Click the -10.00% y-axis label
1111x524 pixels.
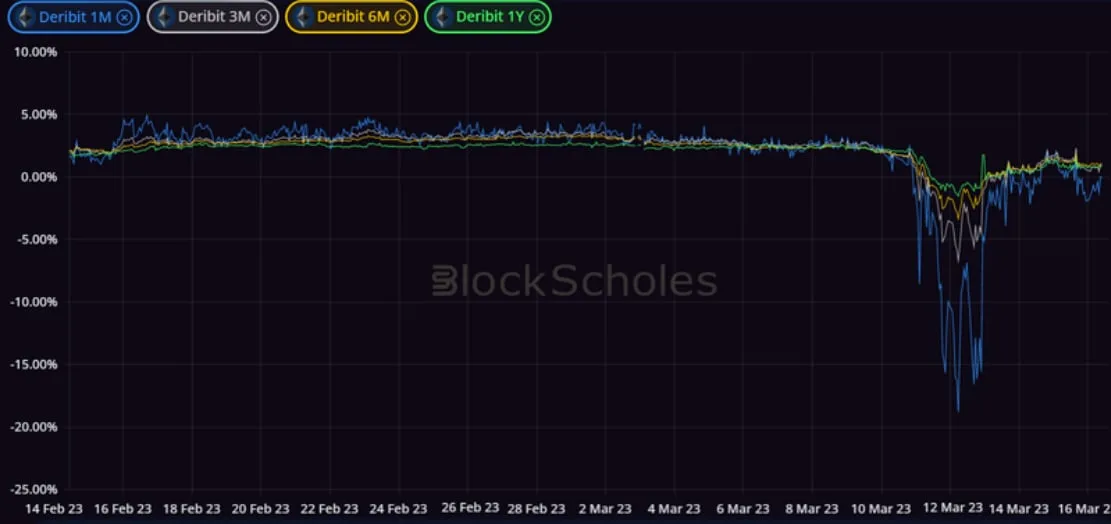point(33,302)
